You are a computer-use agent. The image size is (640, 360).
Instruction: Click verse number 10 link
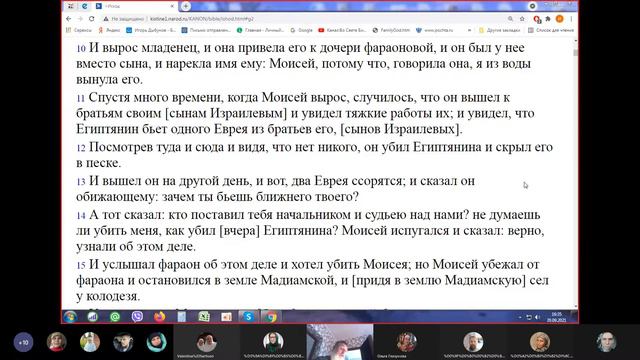(x=81, y=49)
